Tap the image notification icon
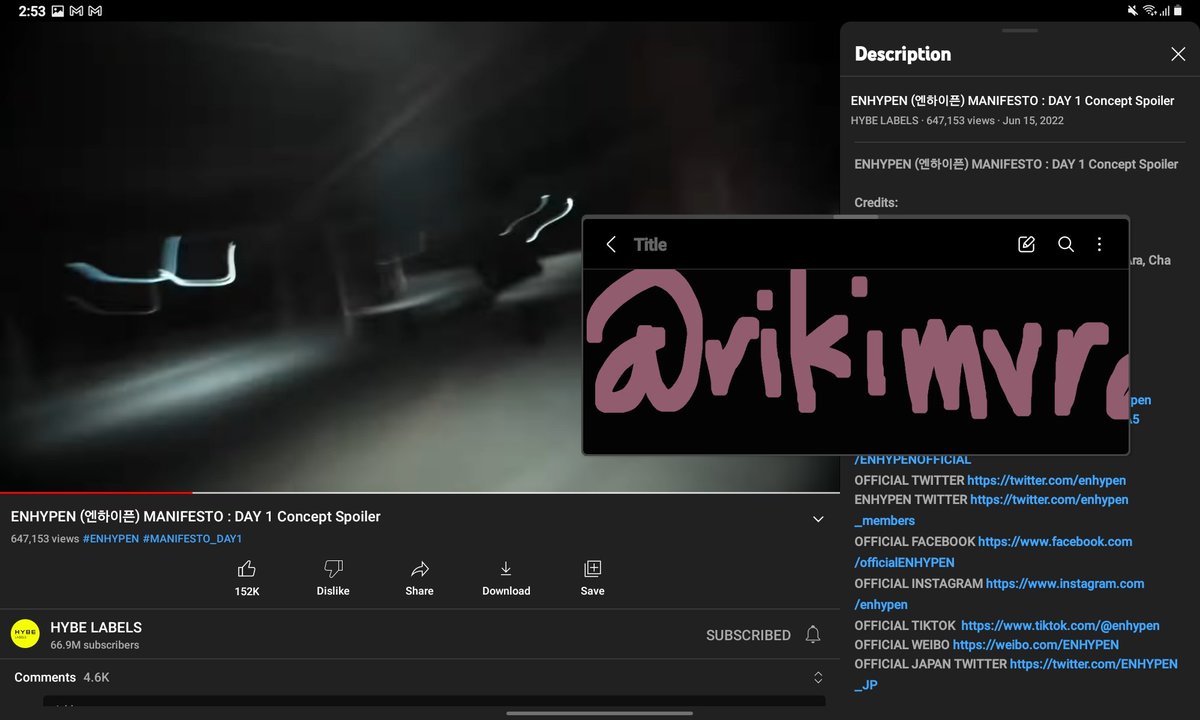The width and height of the screenshot is (1200, 720). 57,10
